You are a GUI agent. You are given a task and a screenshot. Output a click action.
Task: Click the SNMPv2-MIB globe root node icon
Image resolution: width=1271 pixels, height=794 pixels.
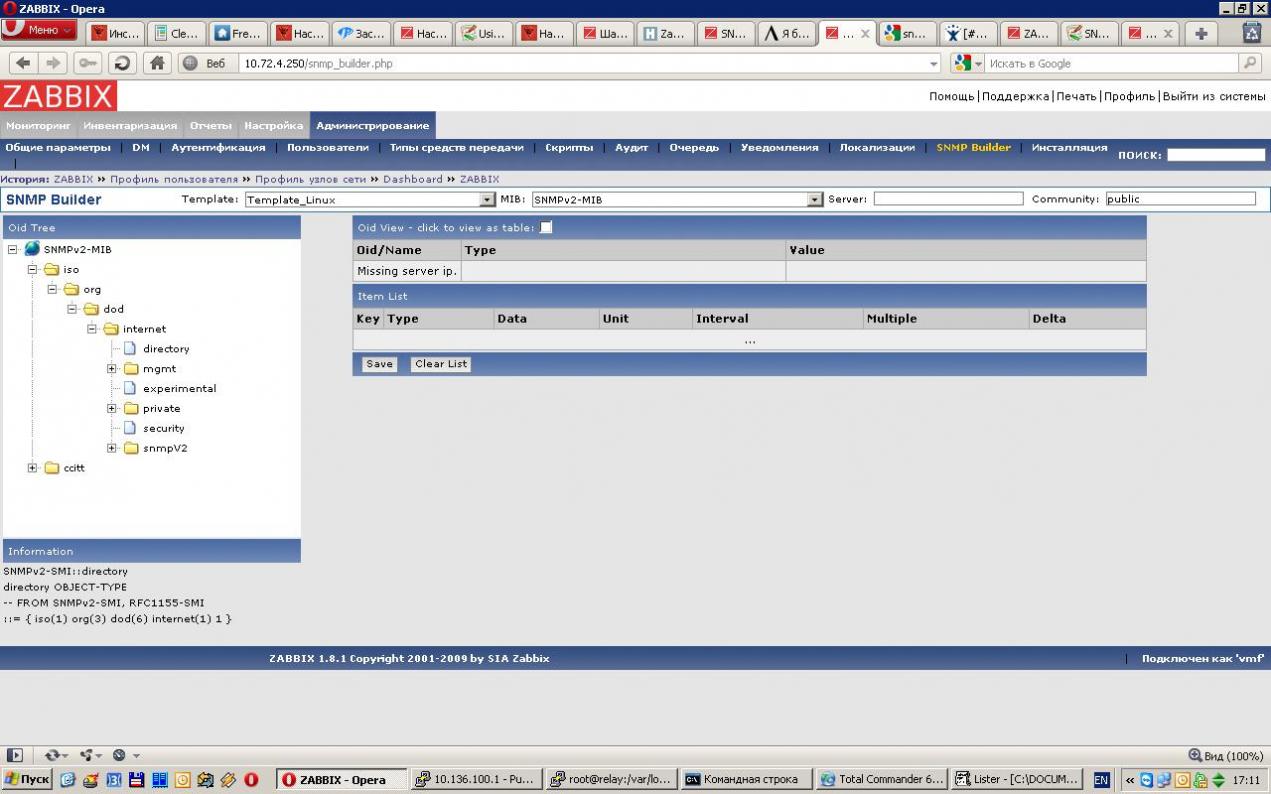32,249
